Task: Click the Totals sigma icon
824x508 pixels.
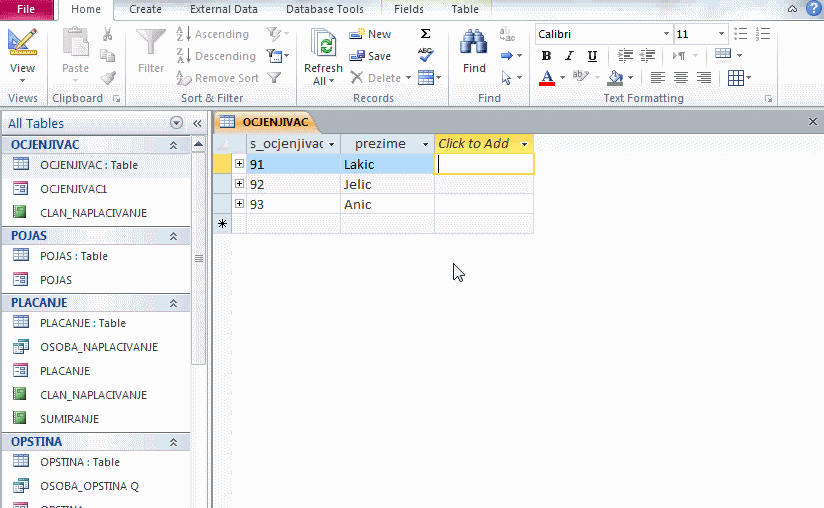Action: tap(425, 34)
